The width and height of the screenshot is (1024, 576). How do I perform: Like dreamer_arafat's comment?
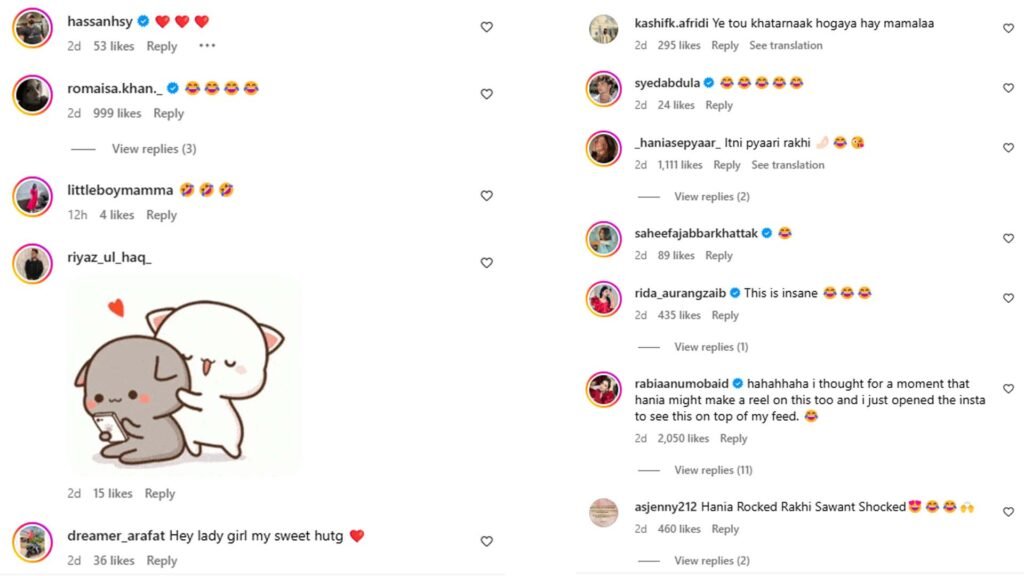point(487,541)
